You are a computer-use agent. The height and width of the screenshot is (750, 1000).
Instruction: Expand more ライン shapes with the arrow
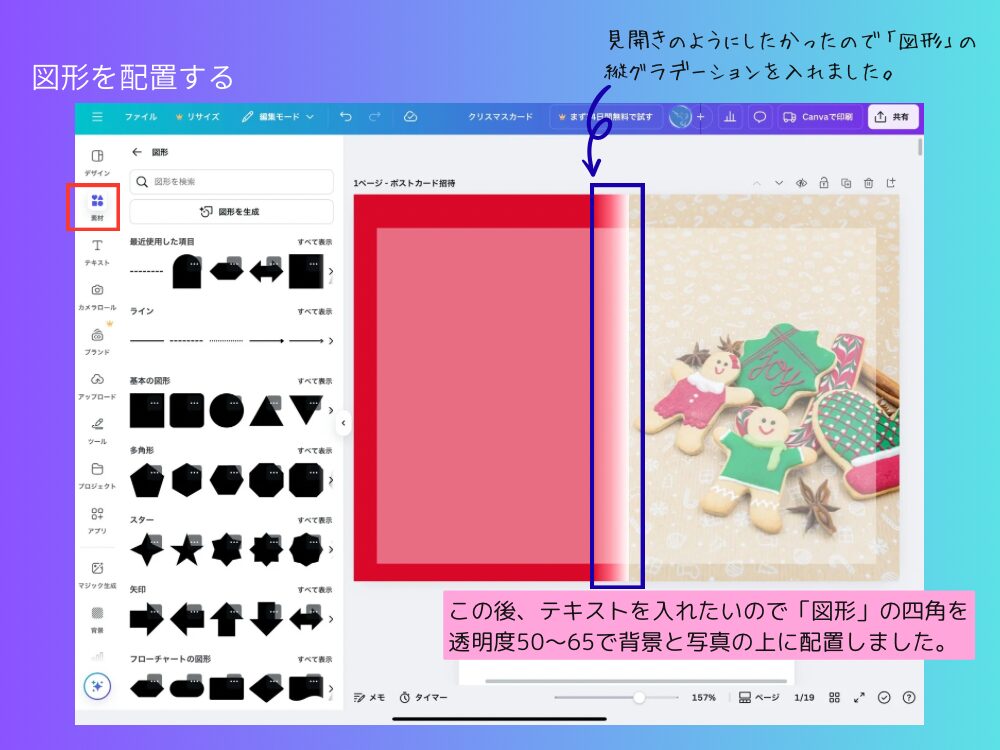(x=332, y=340)
